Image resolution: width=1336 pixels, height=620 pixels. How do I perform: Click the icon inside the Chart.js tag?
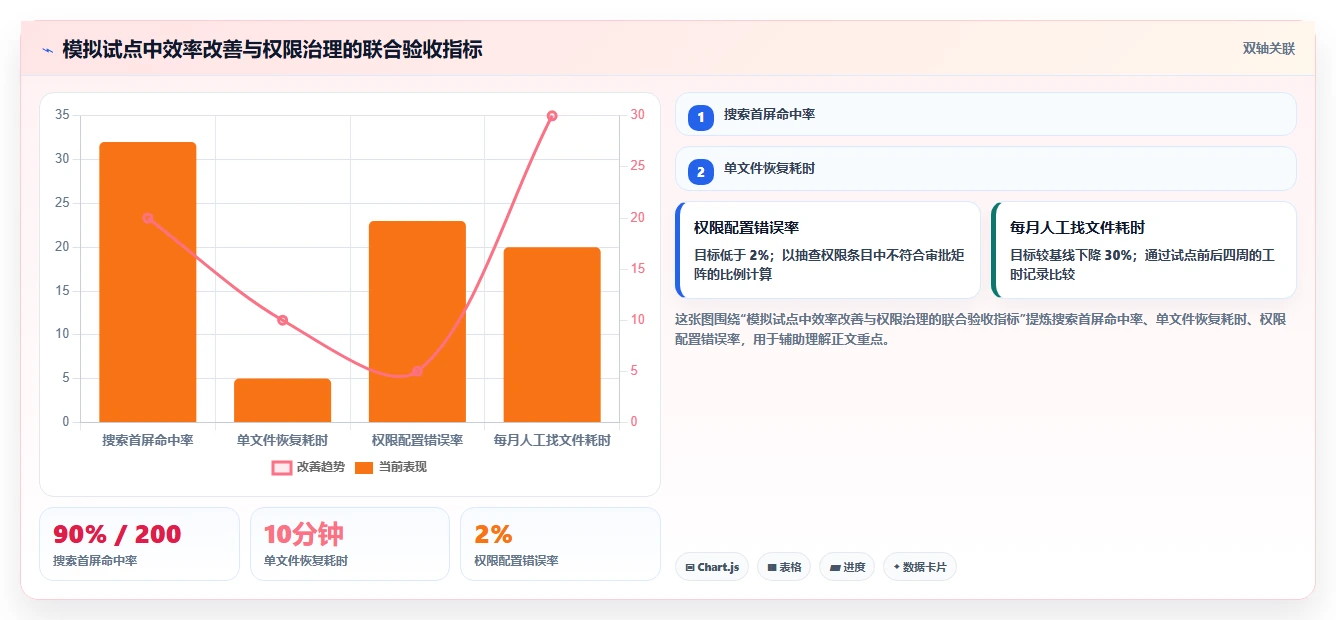690,567
